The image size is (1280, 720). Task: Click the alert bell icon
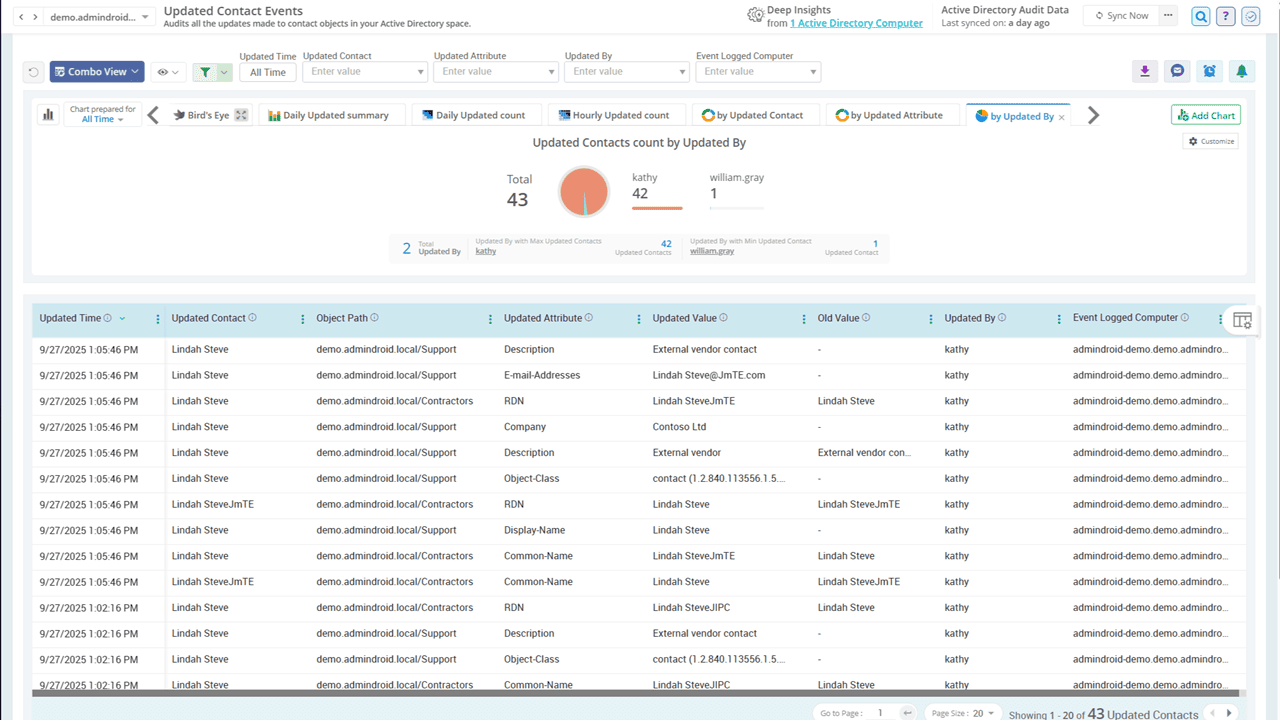[x=1241, y=71]
